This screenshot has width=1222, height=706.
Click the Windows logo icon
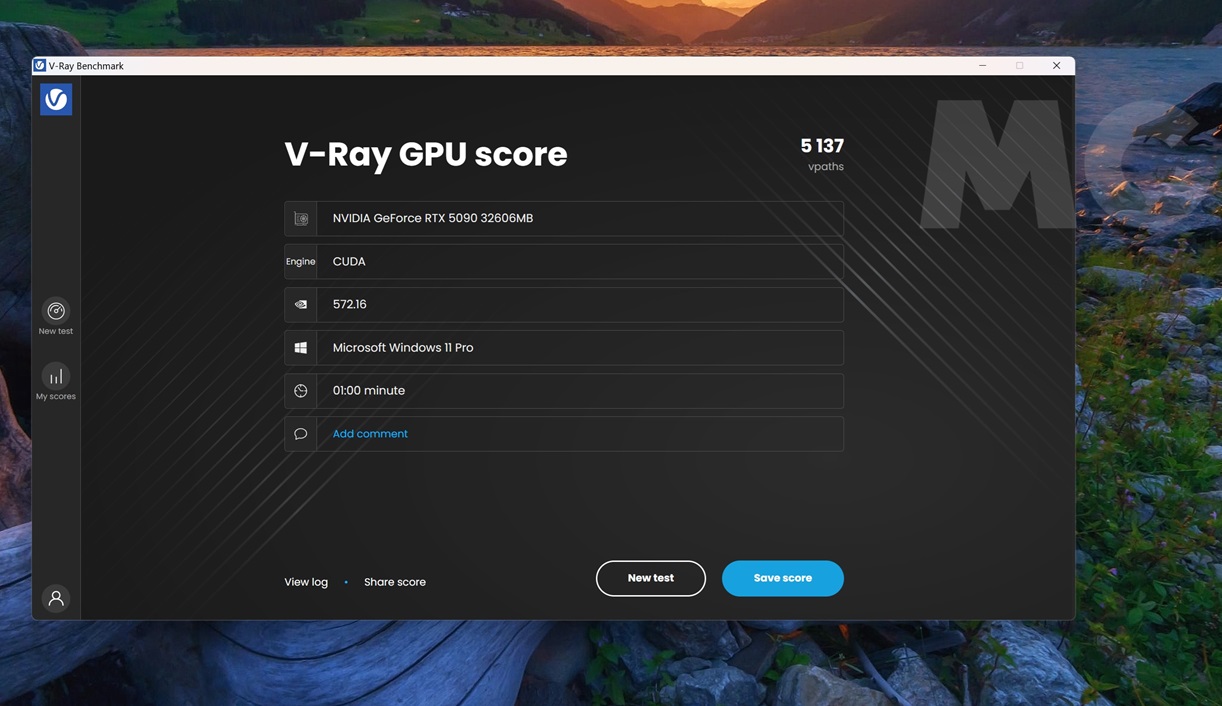[x=301, y=348]
